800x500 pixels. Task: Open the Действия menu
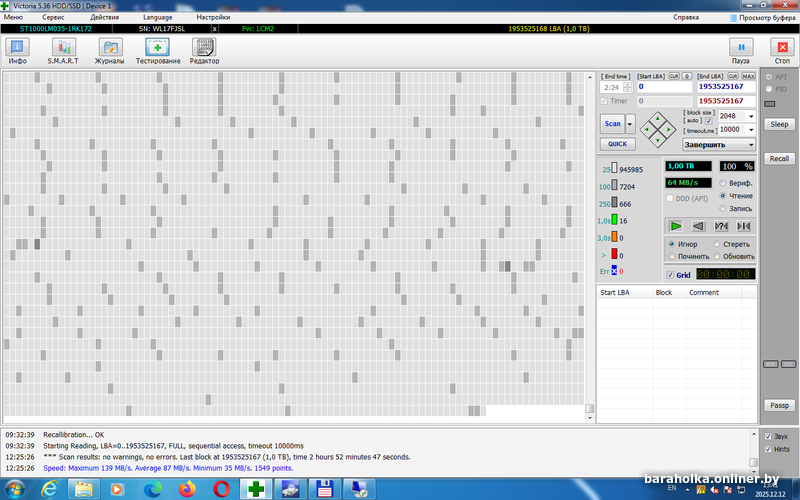click(105, 17)
